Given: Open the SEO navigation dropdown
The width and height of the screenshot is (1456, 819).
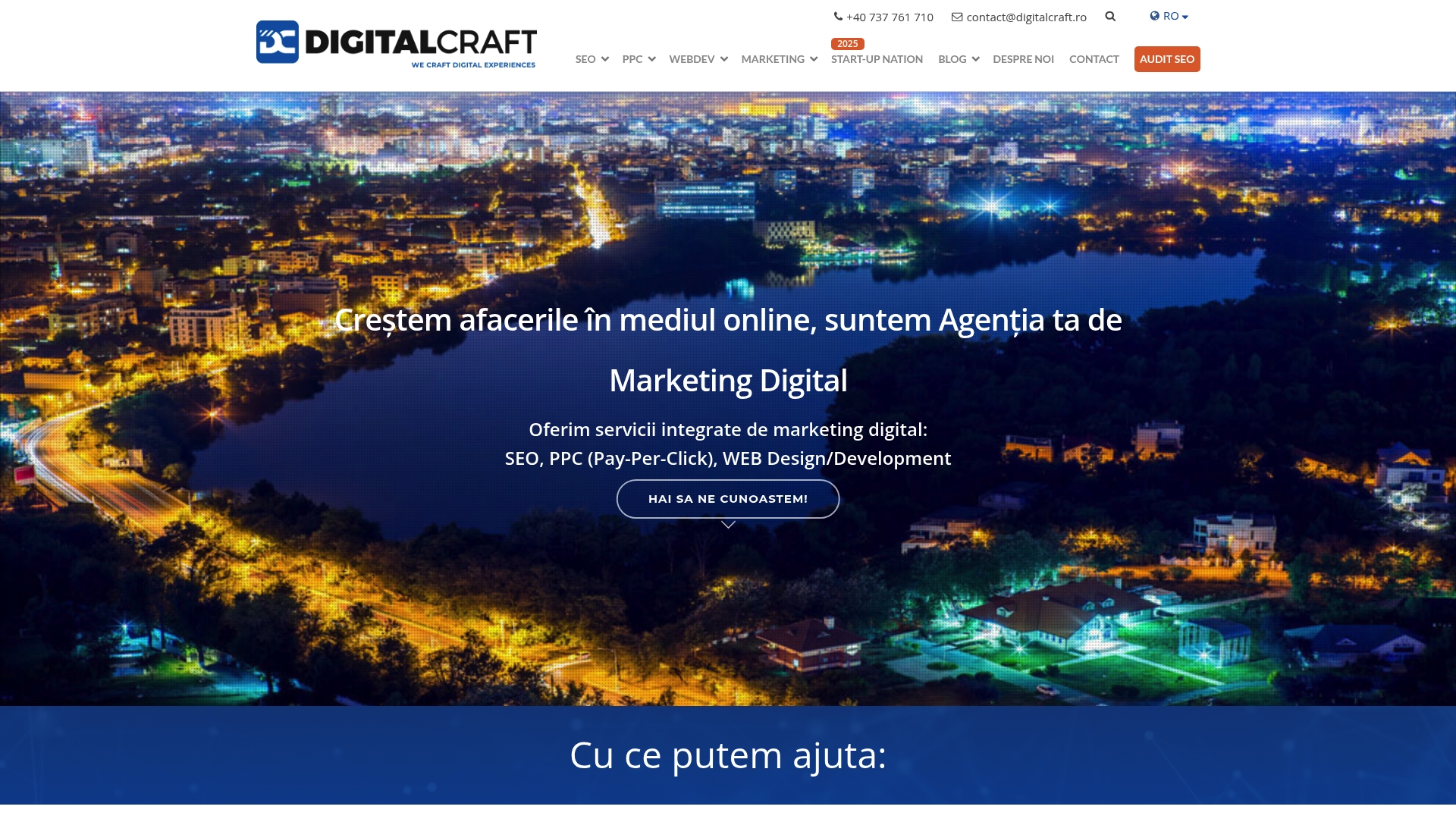Looking at the screenshot, I should coord(591,58).
